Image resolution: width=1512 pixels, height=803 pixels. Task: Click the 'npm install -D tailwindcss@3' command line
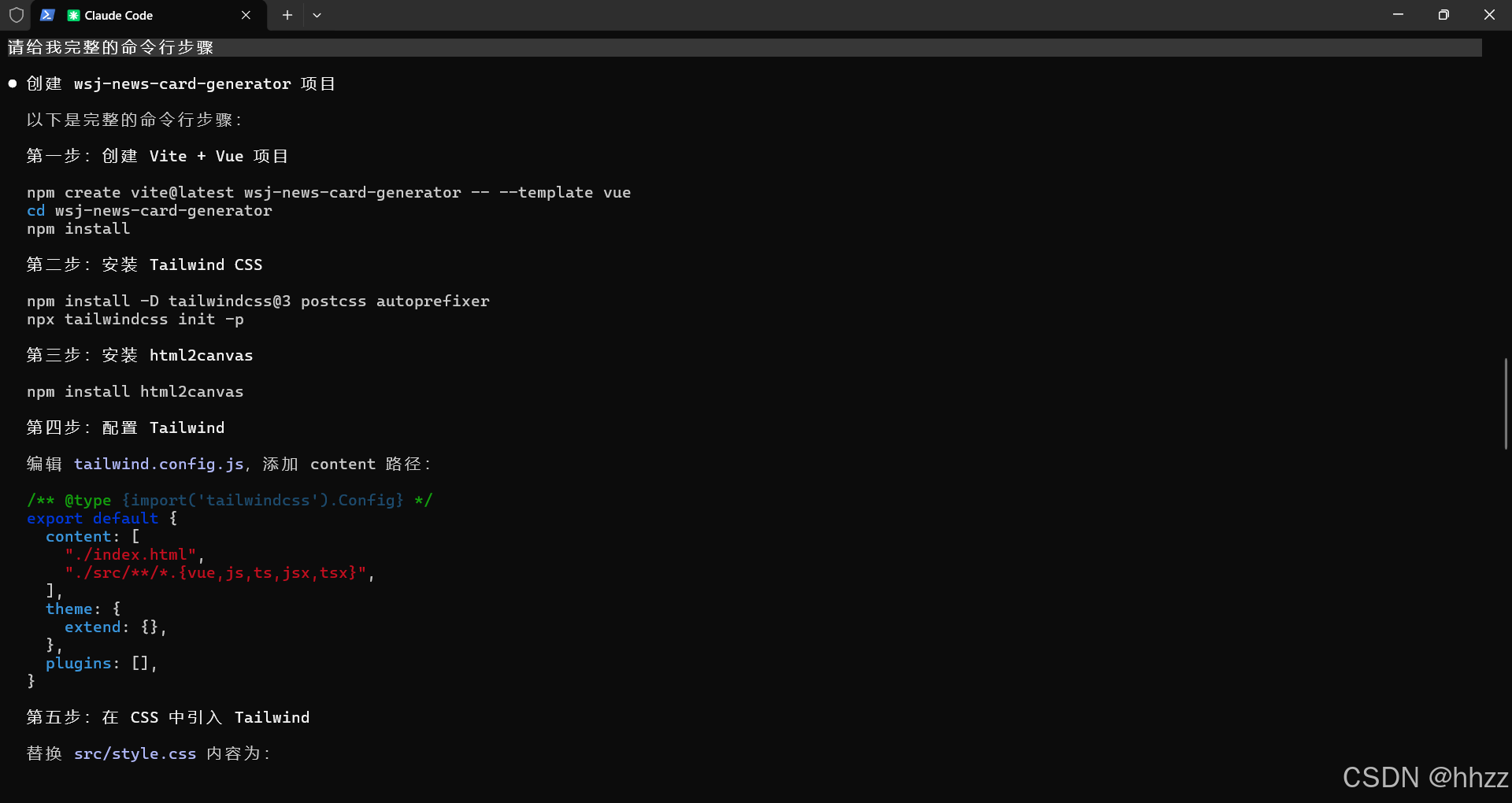(258, 301)
